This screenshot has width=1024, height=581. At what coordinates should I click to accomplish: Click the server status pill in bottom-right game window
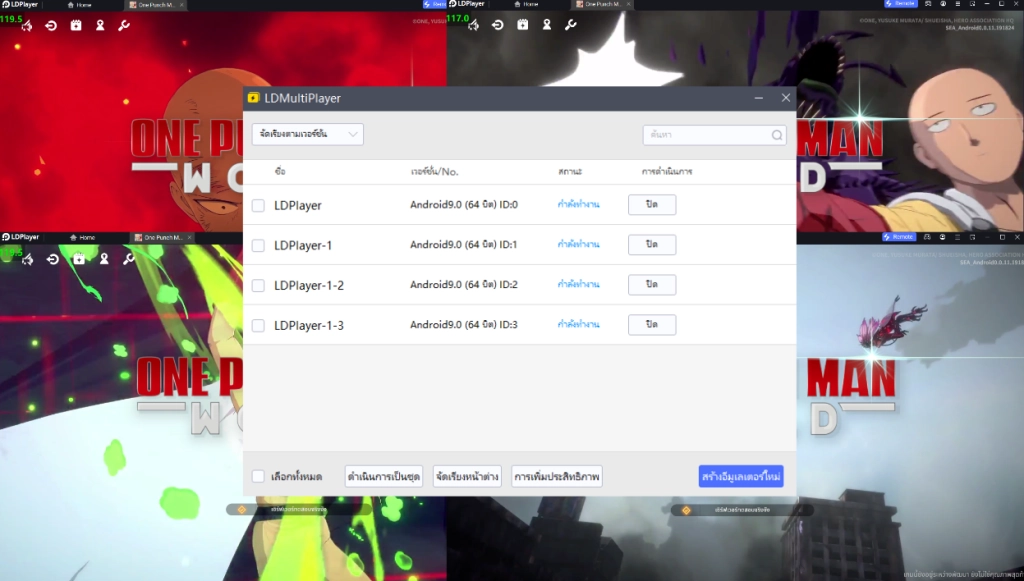[x=742, y=510]
